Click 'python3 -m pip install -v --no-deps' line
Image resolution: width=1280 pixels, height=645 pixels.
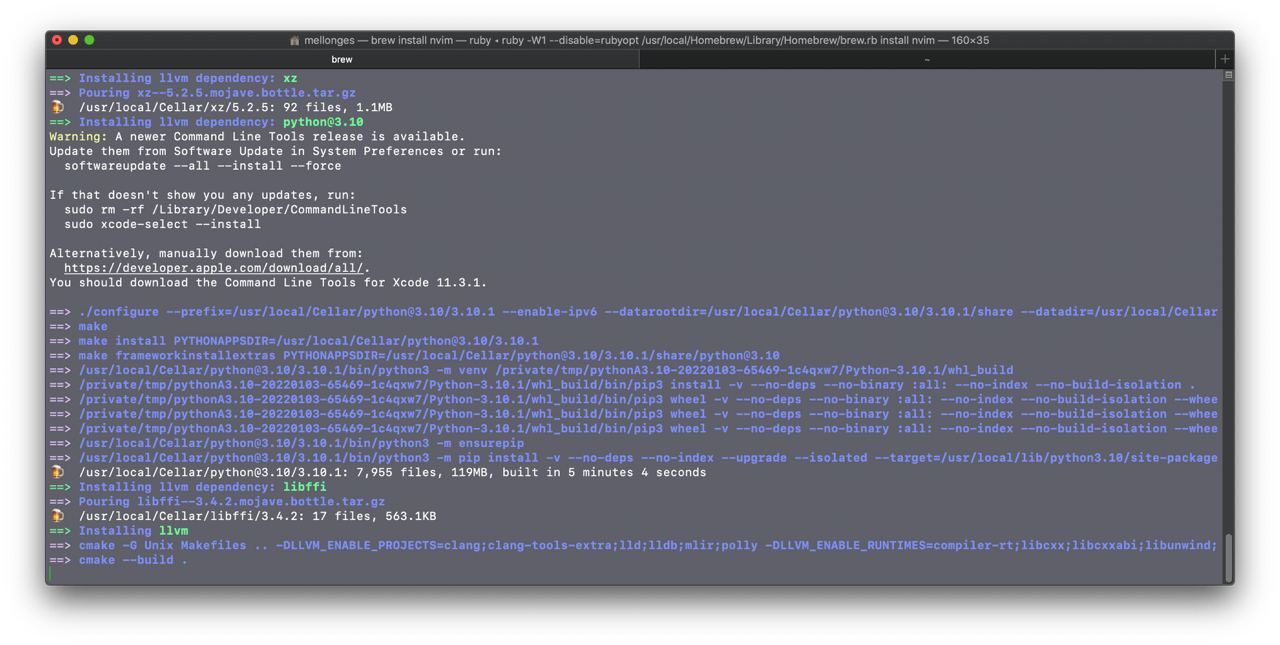tap(648, 458)
